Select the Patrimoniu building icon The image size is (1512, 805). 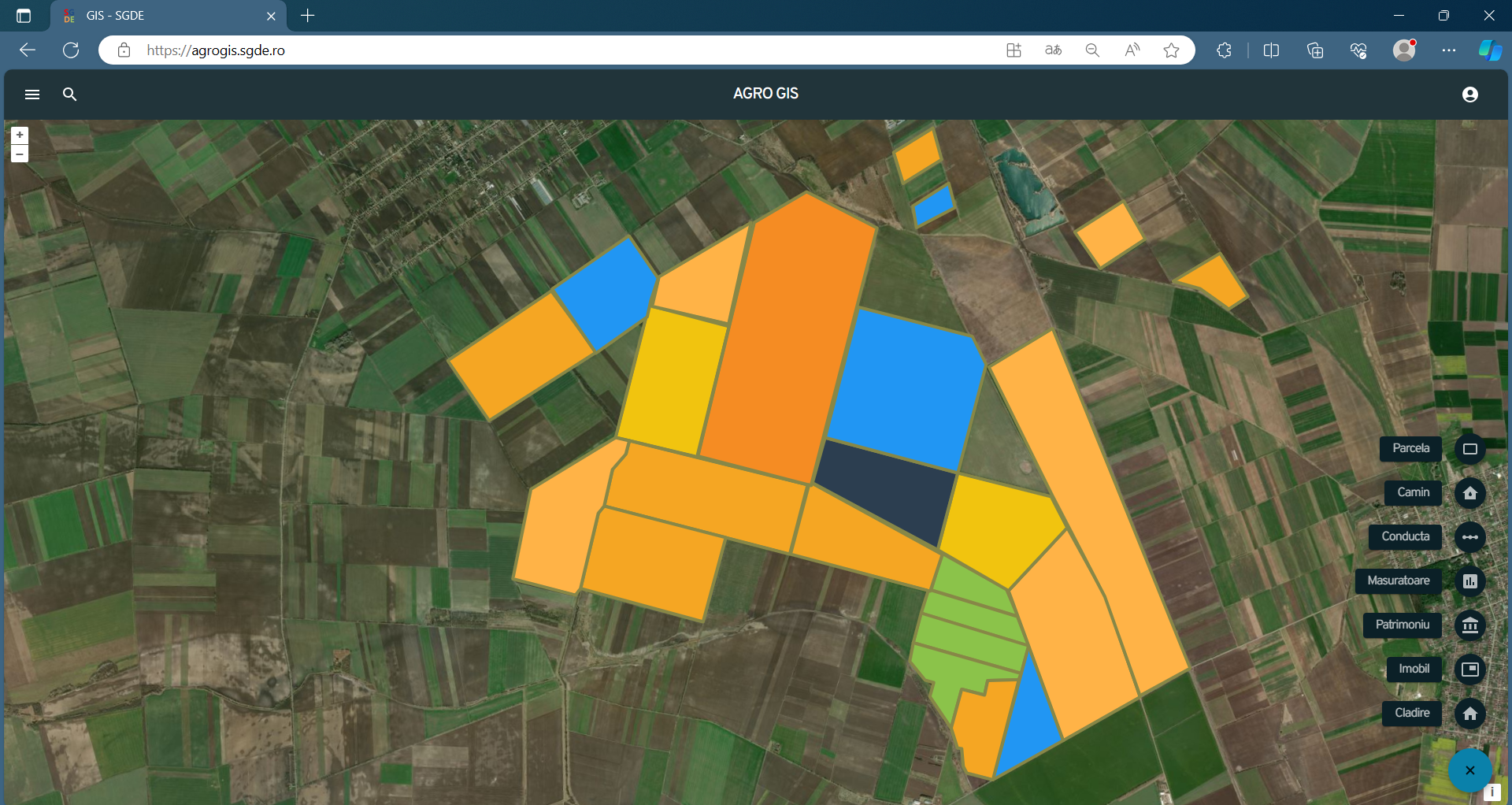point(1469,625)
